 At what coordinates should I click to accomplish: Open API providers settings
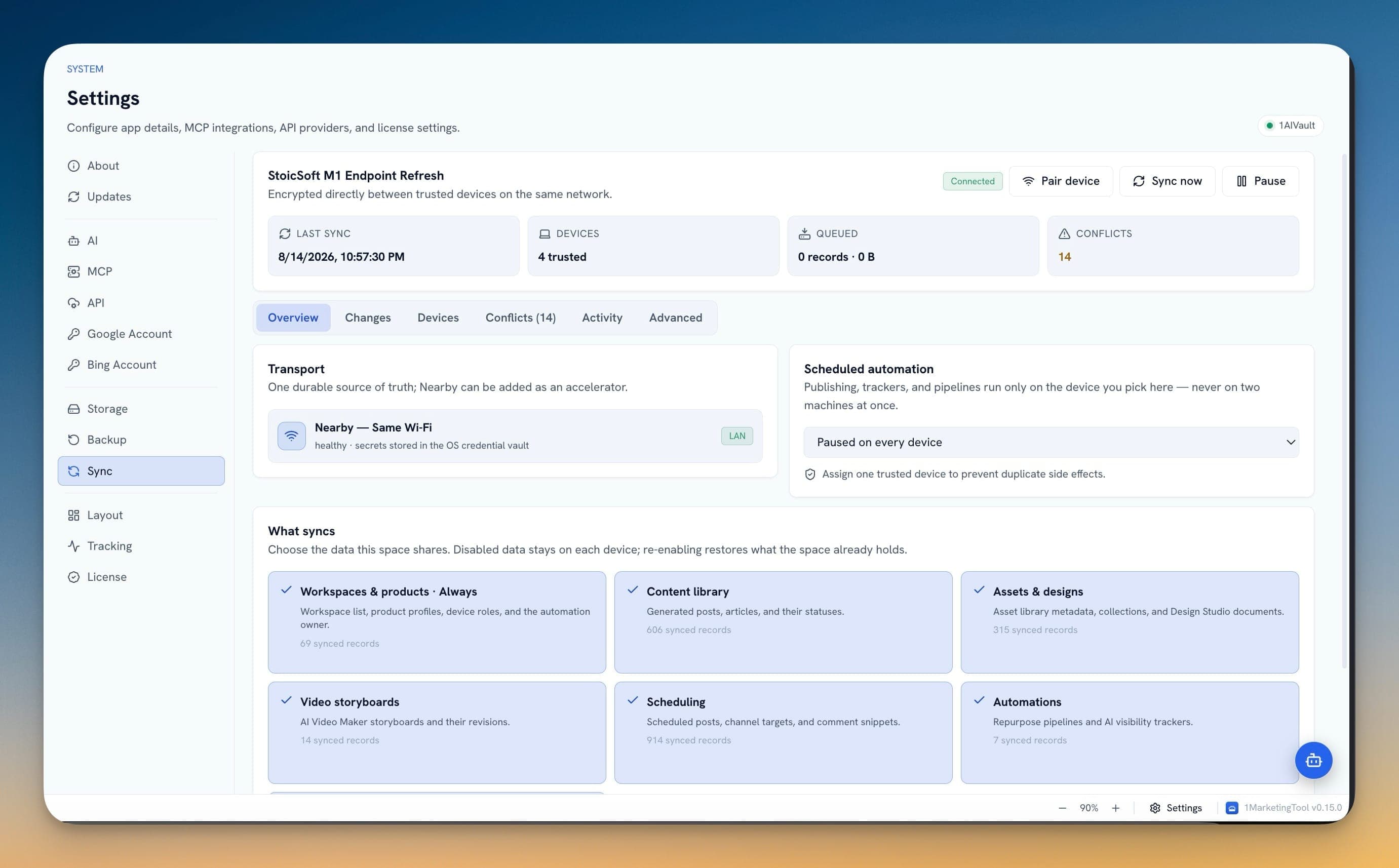pos(141,302)
